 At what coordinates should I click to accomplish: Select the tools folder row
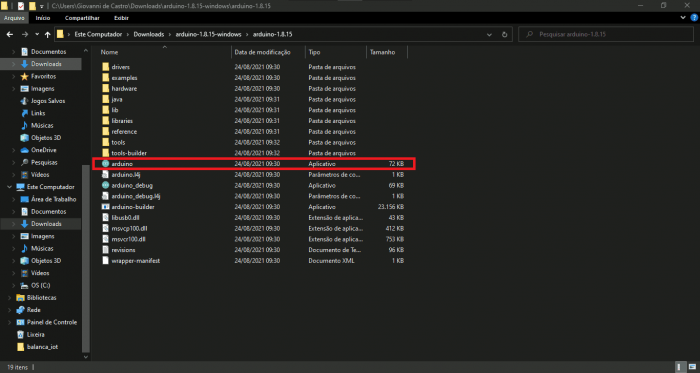(254, 142)
